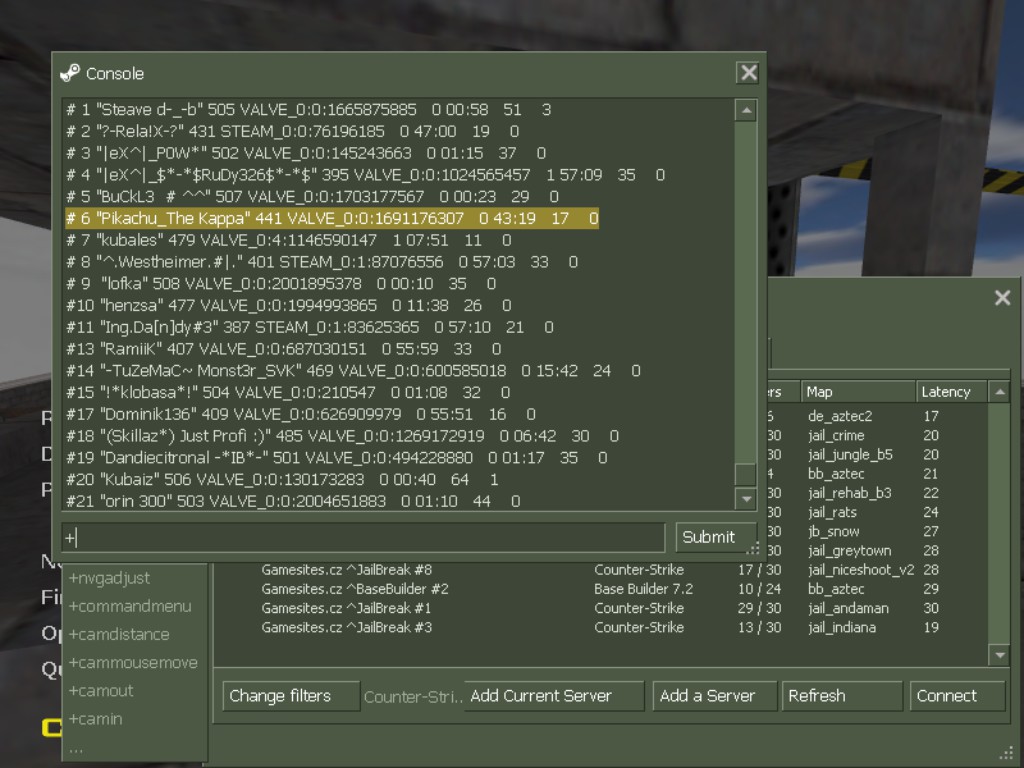The width and height of the screenshot is (1024, 768).
Task: Click the Steam logo in Console title bar
Action: click(x=69, y=73)
